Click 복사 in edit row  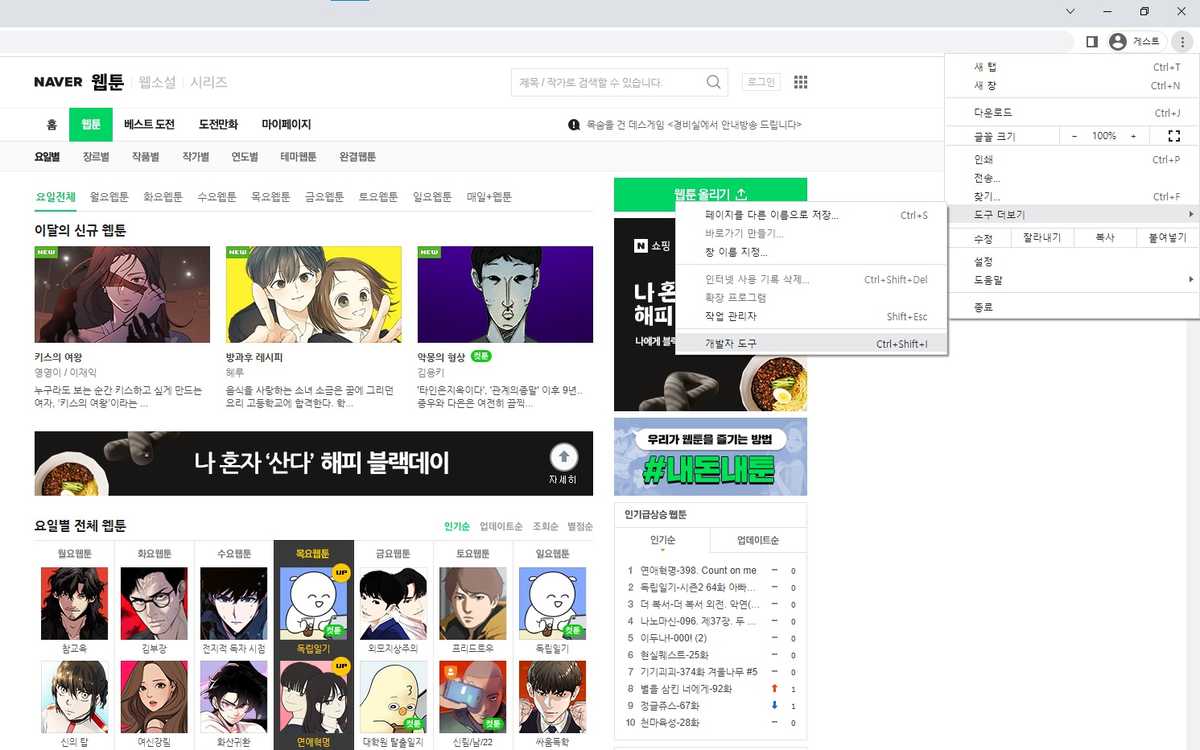click(x=1105, y=238)
